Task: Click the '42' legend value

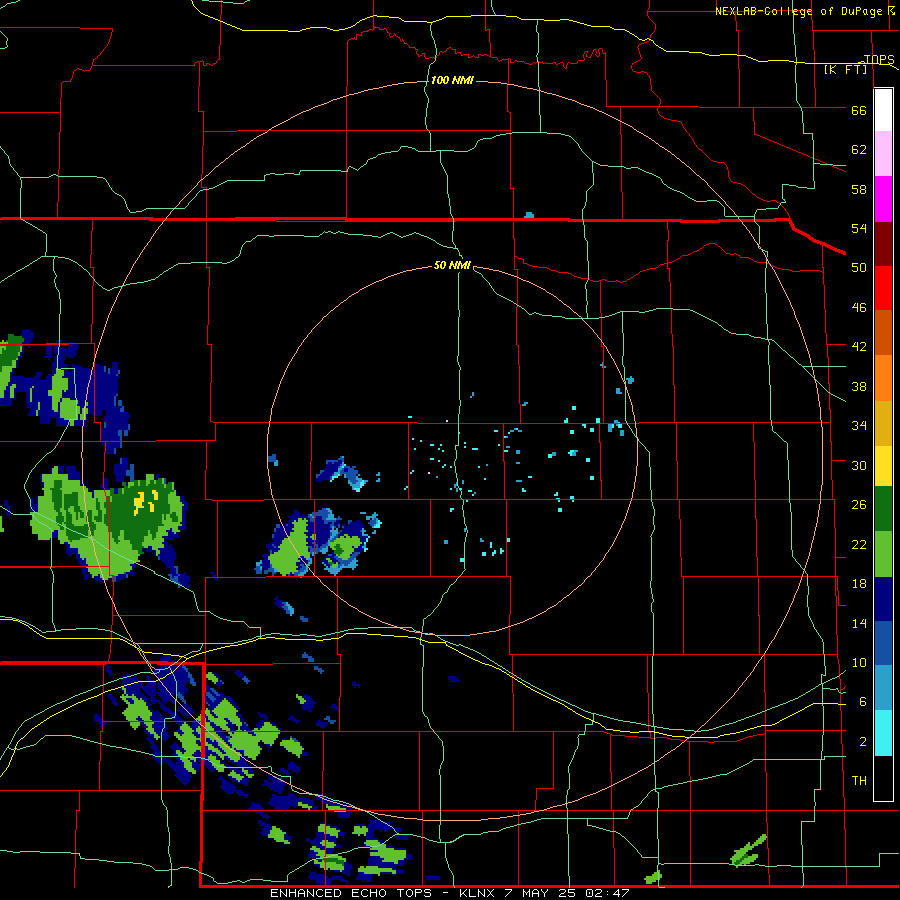Action: (859, 347)
